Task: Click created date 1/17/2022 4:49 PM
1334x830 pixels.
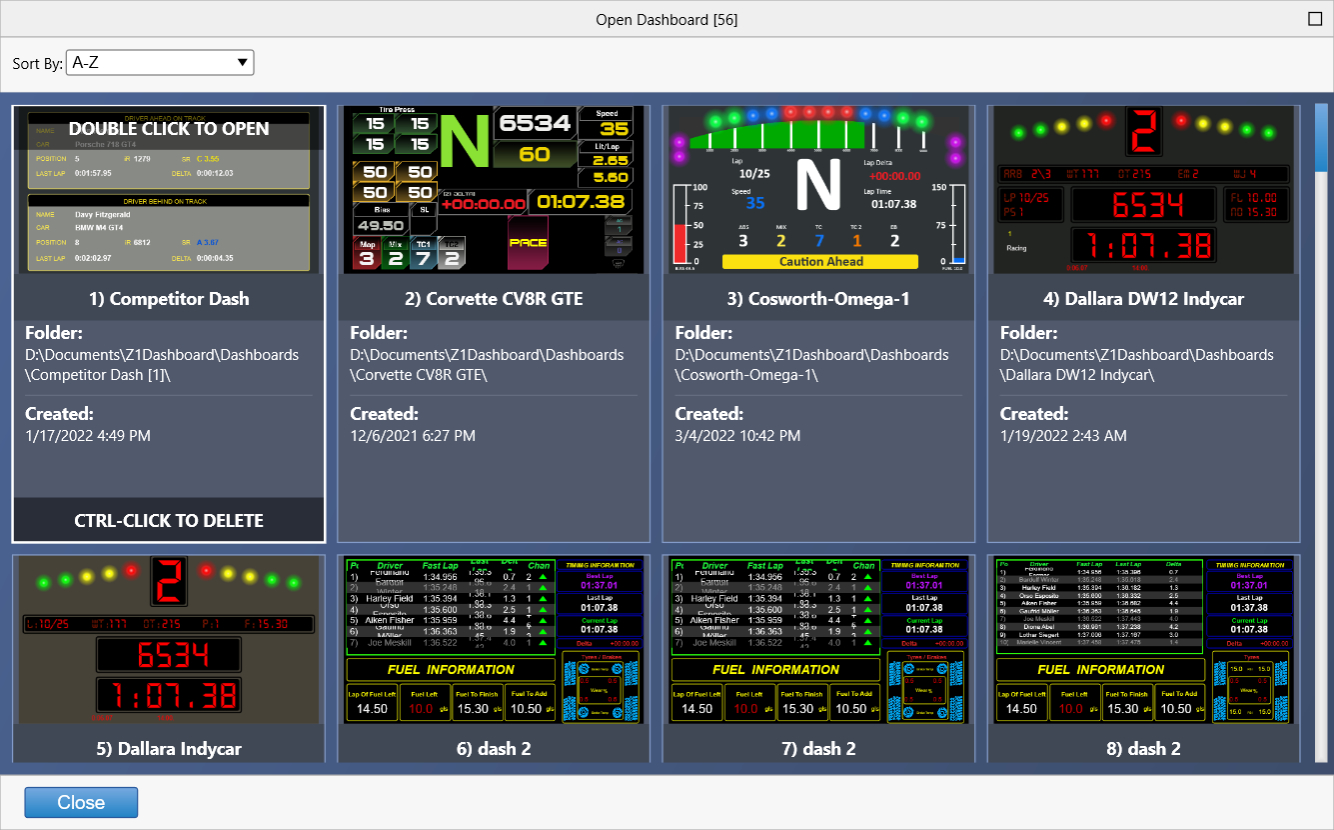Action: 88,436
